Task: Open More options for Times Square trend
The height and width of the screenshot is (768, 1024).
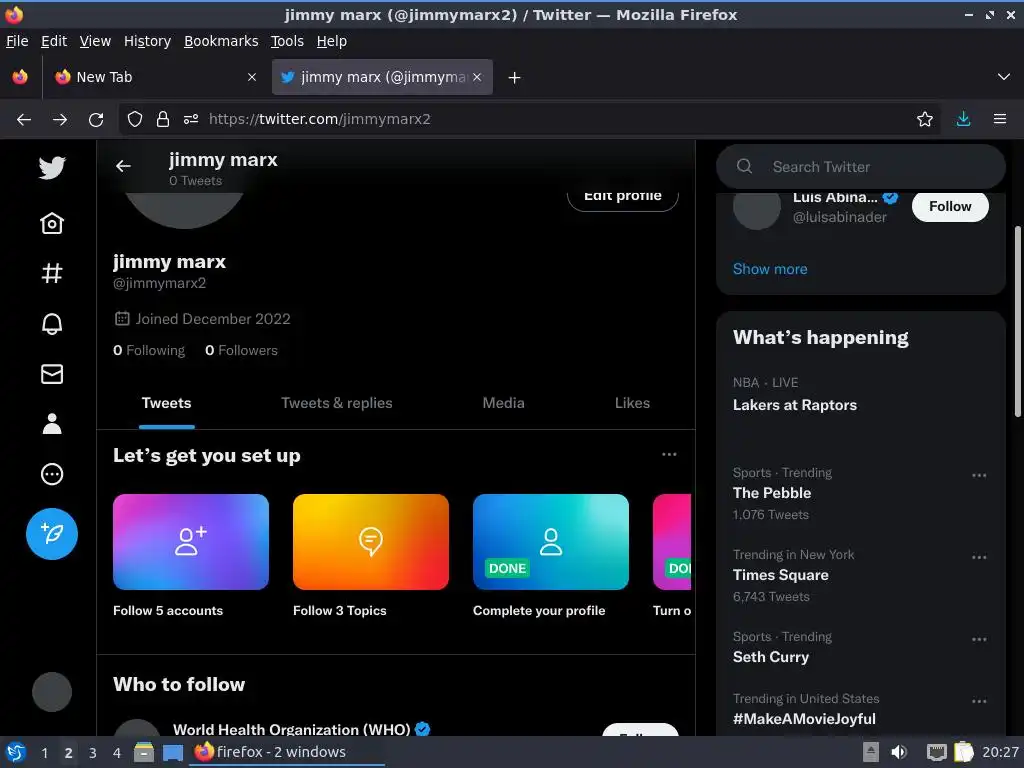Action: point(979,558)
